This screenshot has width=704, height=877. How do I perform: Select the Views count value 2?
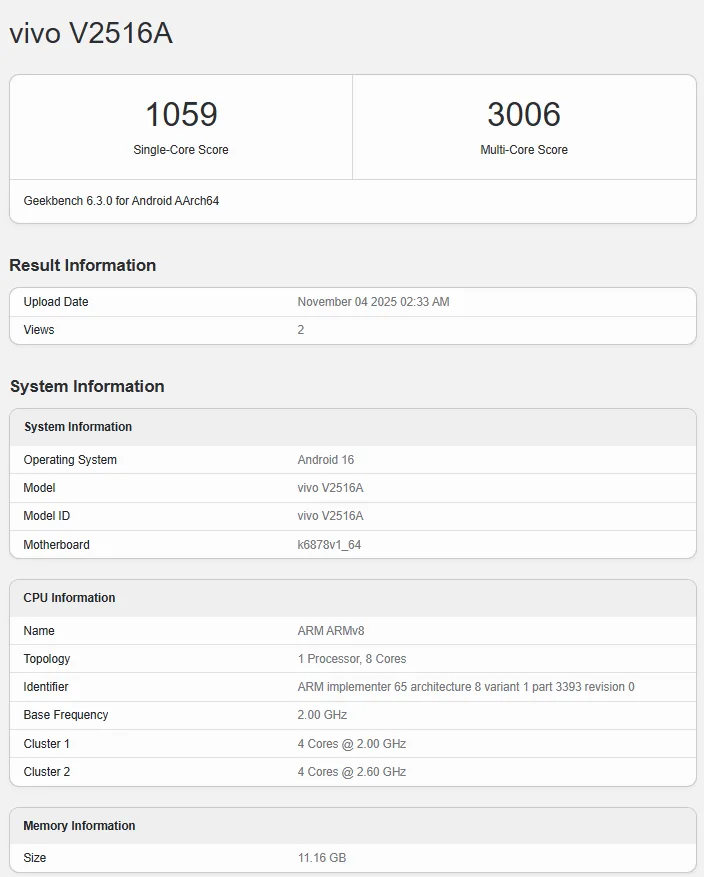coord(301,330)
